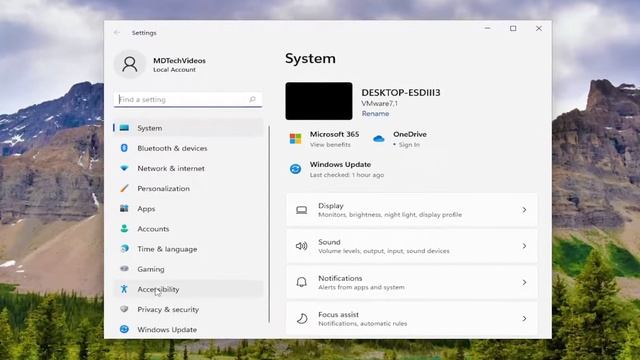Click the search magnifier icon

tap(252, 99)
